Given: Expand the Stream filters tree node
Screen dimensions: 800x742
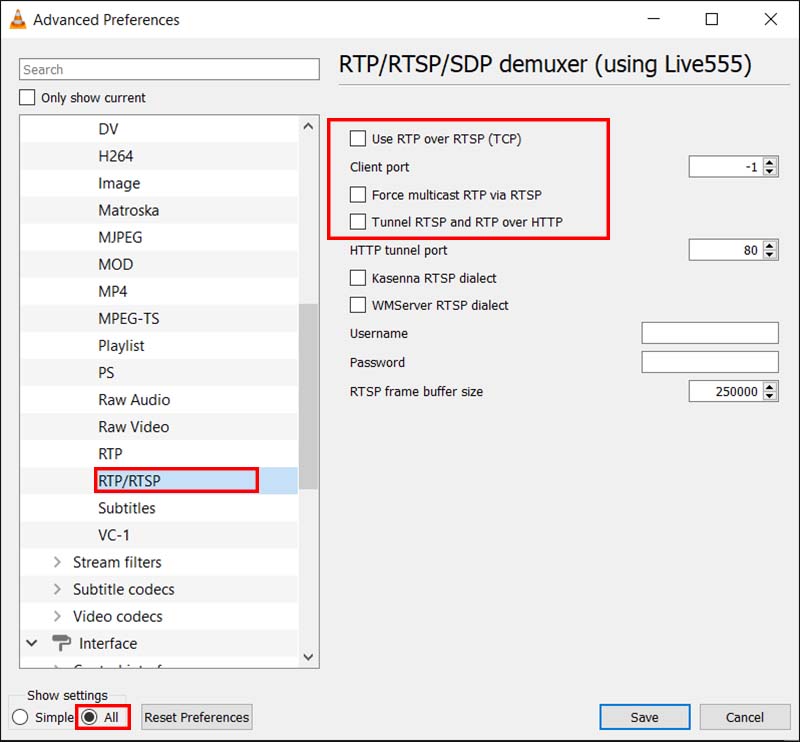Looking at the screenshot, I should pos(57,562).
